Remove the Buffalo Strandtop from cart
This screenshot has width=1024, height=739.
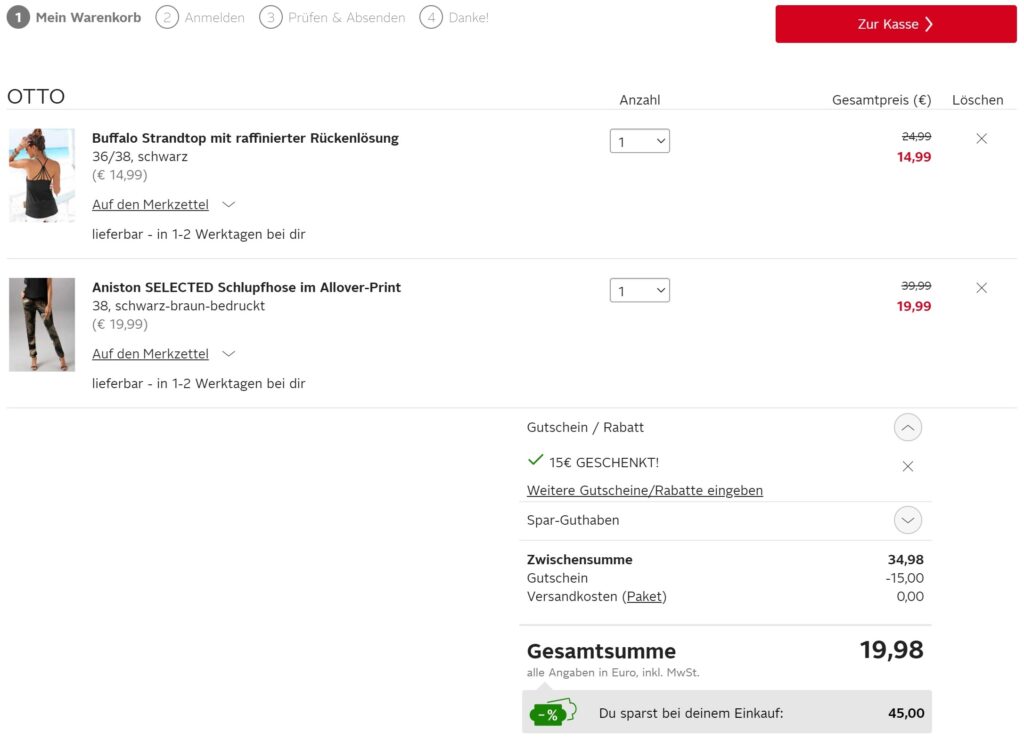981,138
